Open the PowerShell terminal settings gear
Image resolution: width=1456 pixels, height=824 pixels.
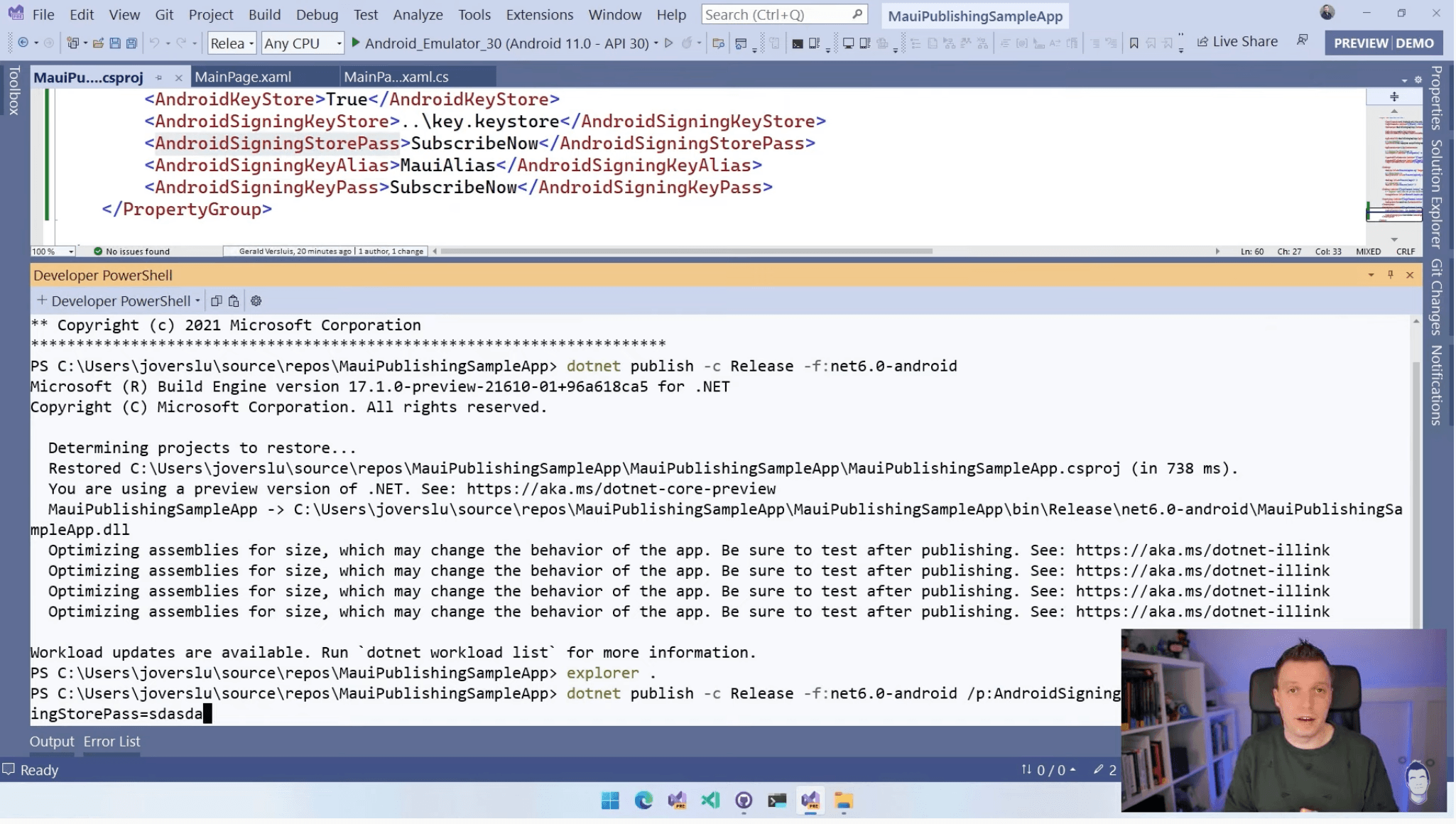tap(256, 301)
